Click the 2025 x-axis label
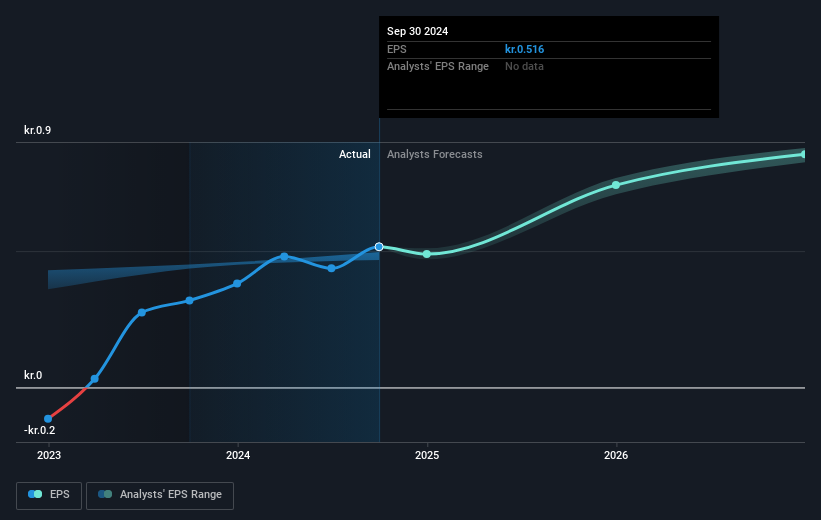821x520 pixels. (x=427, y=456)
